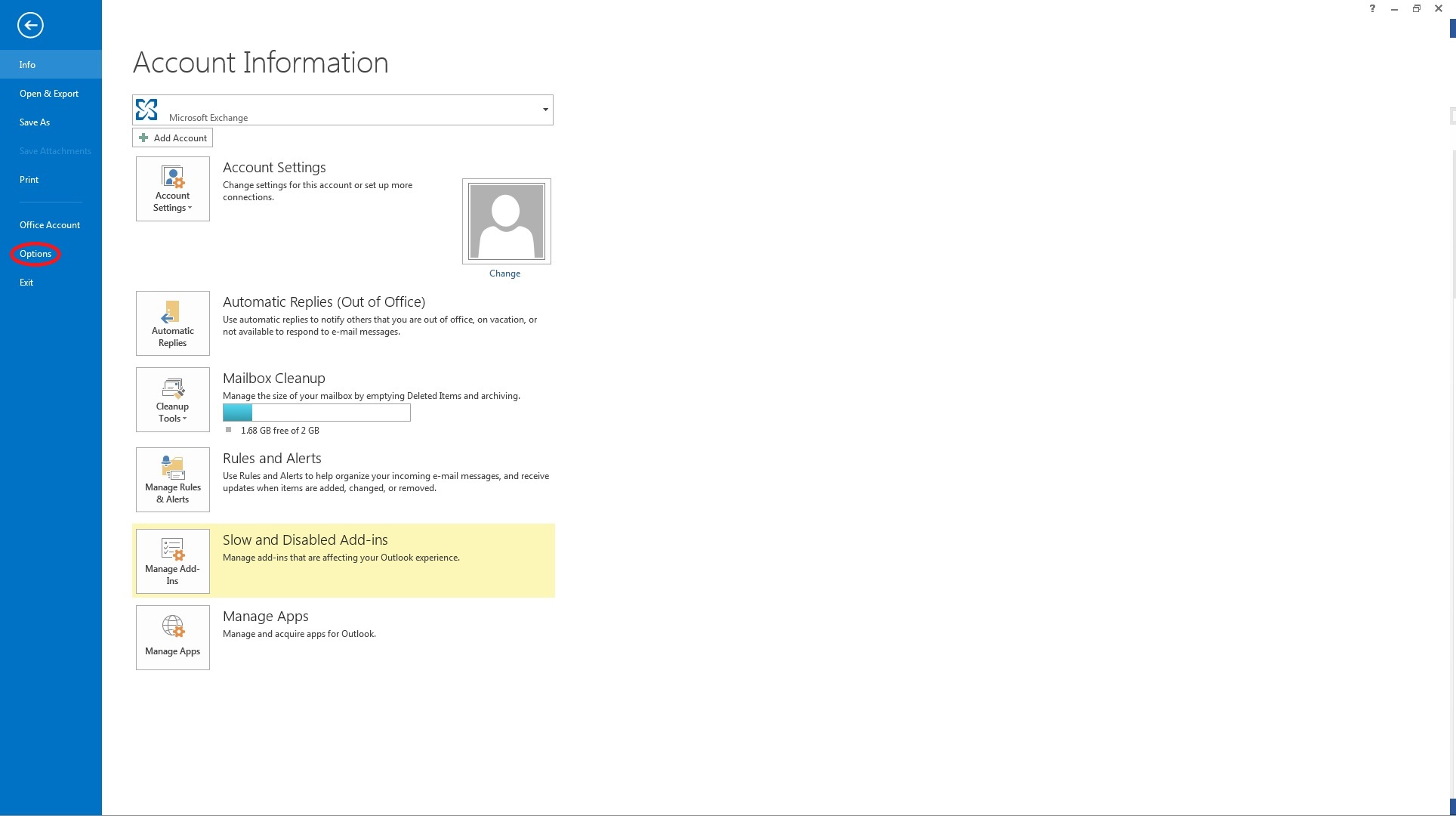The image size is (1456, 816).
Task: Click the Microsoft Exchange account icon
Action: [x=147, y=110]
